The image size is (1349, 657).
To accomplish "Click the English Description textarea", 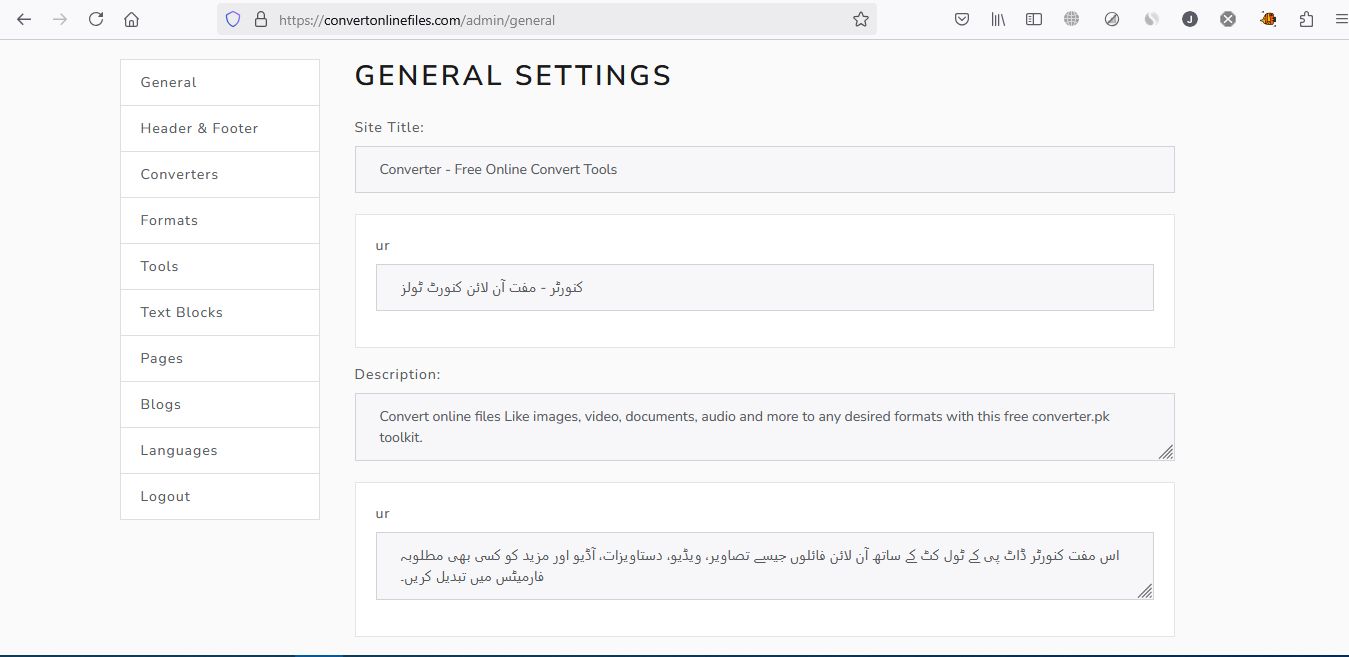I will pyautogui.click(x=764, y=427).
